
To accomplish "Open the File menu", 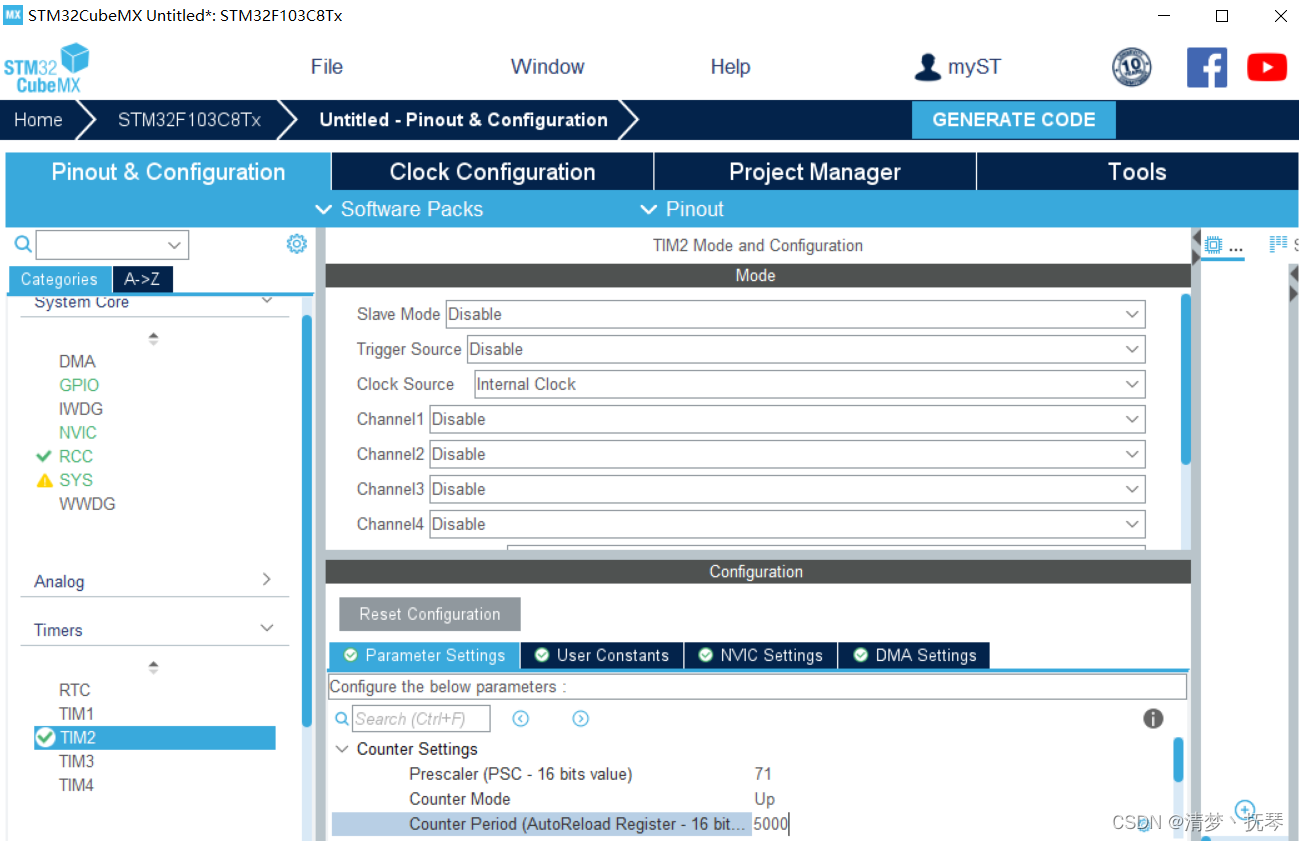I will 327,67.
